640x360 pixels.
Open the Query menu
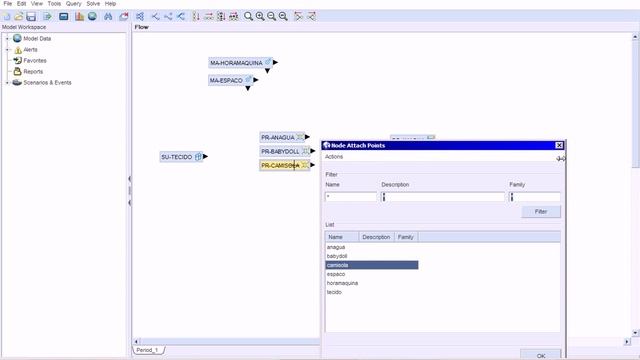pos(73,4)
